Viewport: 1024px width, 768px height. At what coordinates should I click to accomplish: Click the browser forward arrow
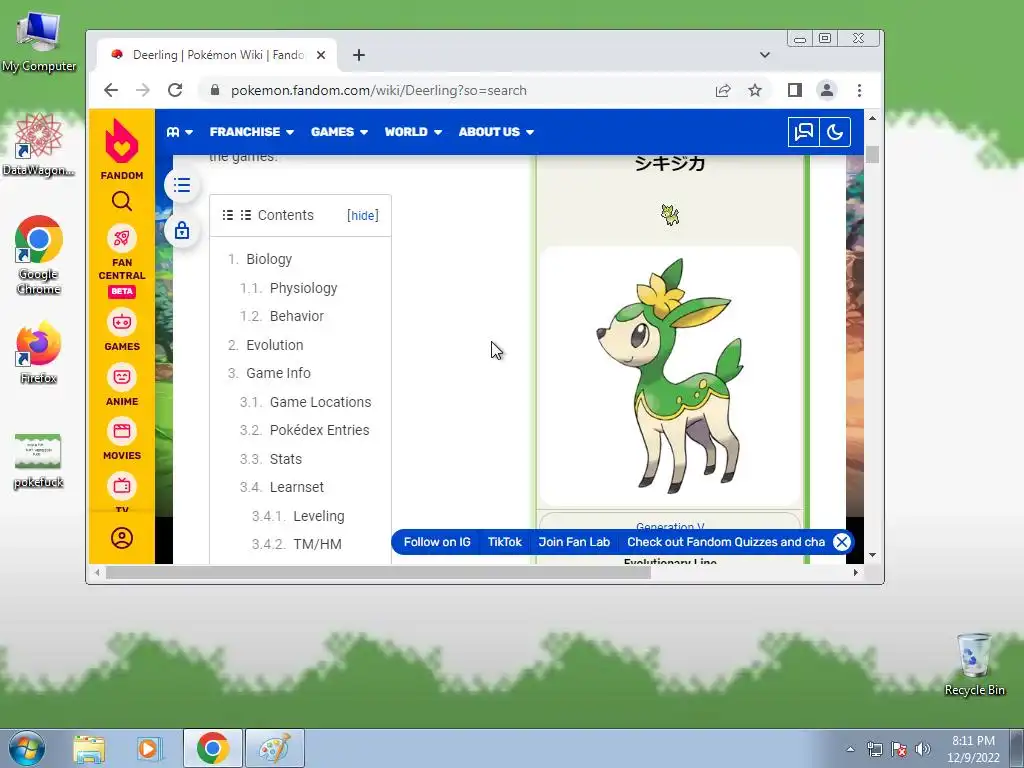coord(143,90)
